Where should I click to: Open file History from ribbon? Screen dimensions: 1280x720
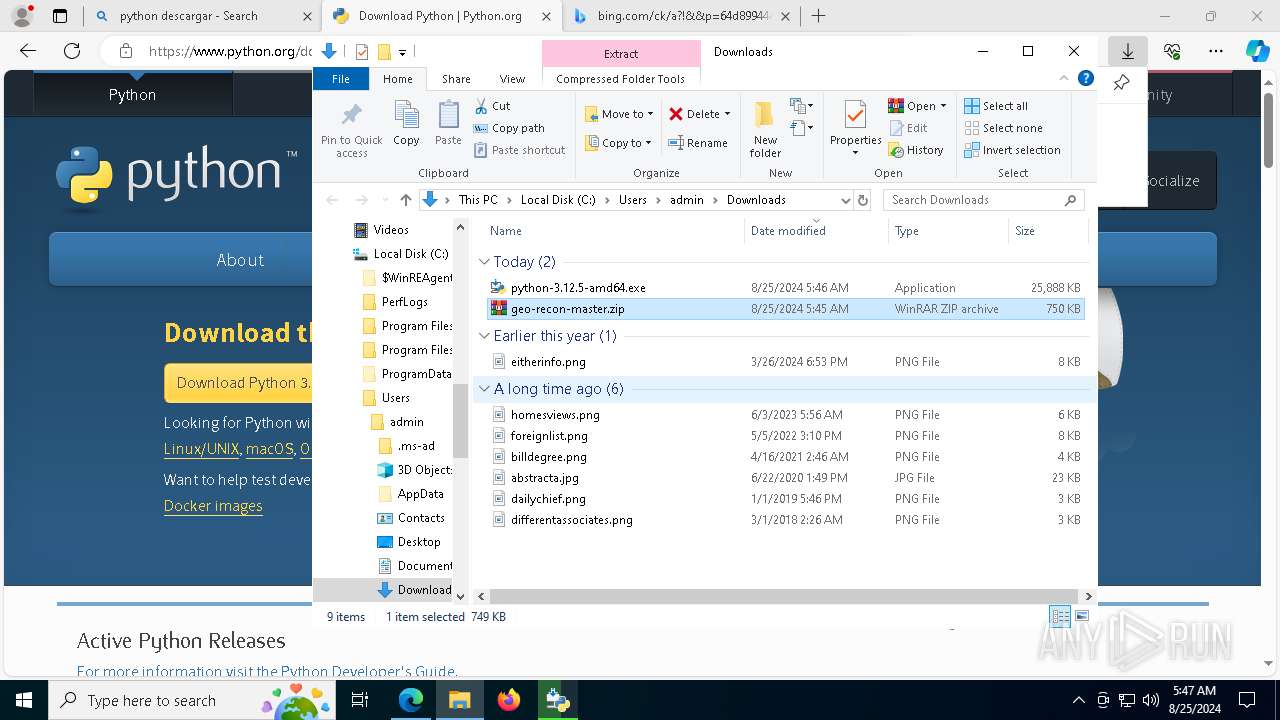(915, 150)
